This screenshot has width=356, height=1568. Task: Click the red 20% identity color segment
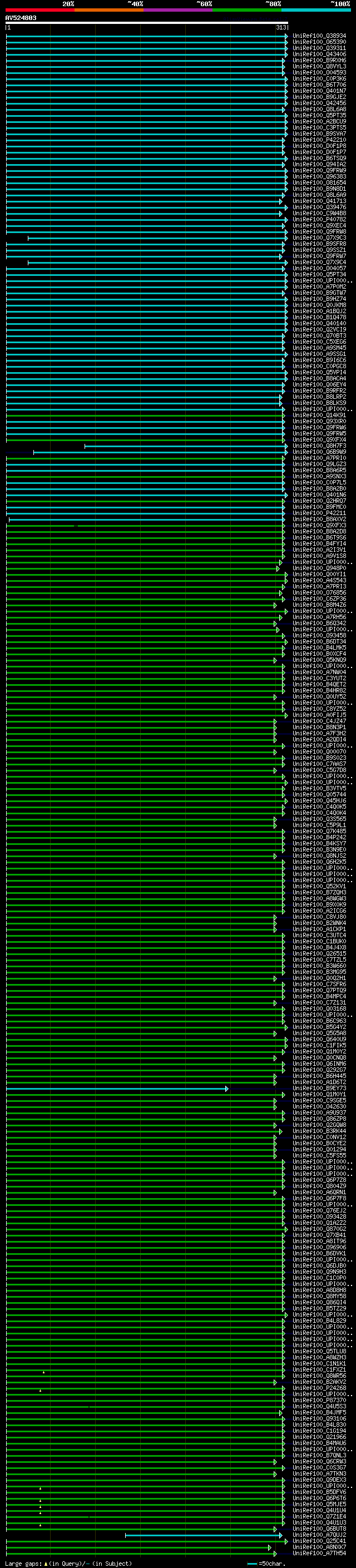pos(40,11)
